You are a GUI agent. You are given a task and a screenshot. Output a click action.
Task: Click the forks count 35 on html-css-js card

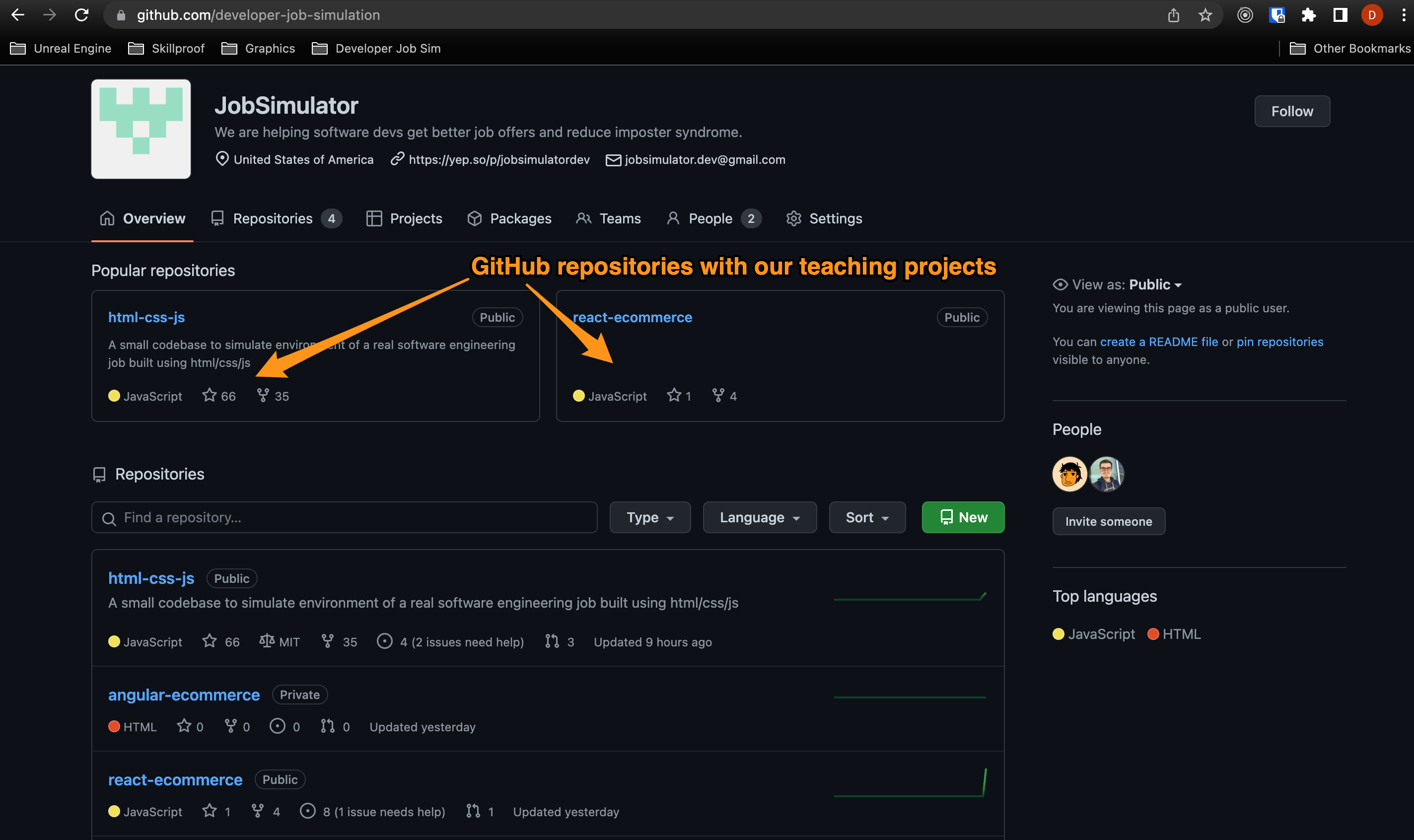click(x=273, y=396)
